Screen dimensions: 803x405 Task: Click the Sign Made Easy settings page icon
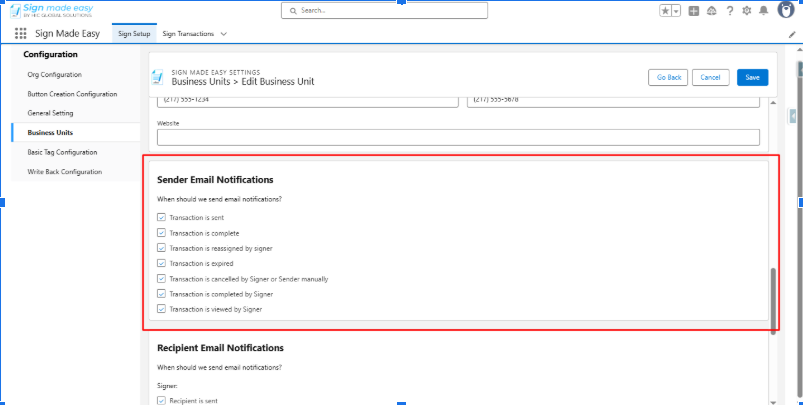coord(157,77)
